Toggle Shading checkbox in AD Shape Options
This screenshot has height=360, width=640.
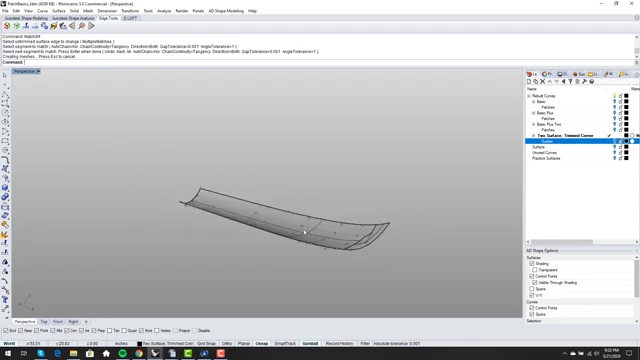point(532,264)
